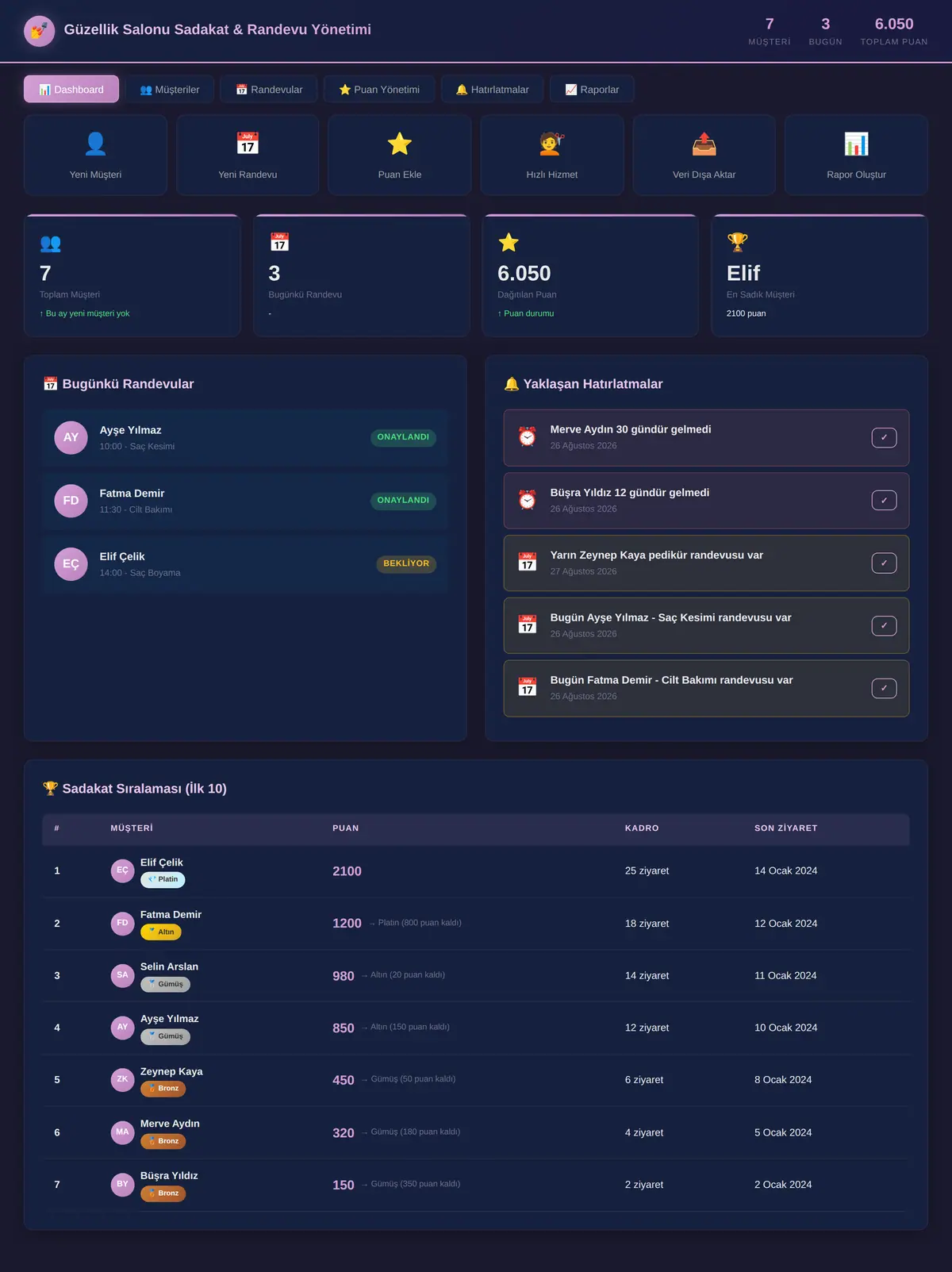Click the BEKLİYOR status badge for Elif Çelik
Viewport: 952px width, 1272px height.
click(x=406, y=564)
